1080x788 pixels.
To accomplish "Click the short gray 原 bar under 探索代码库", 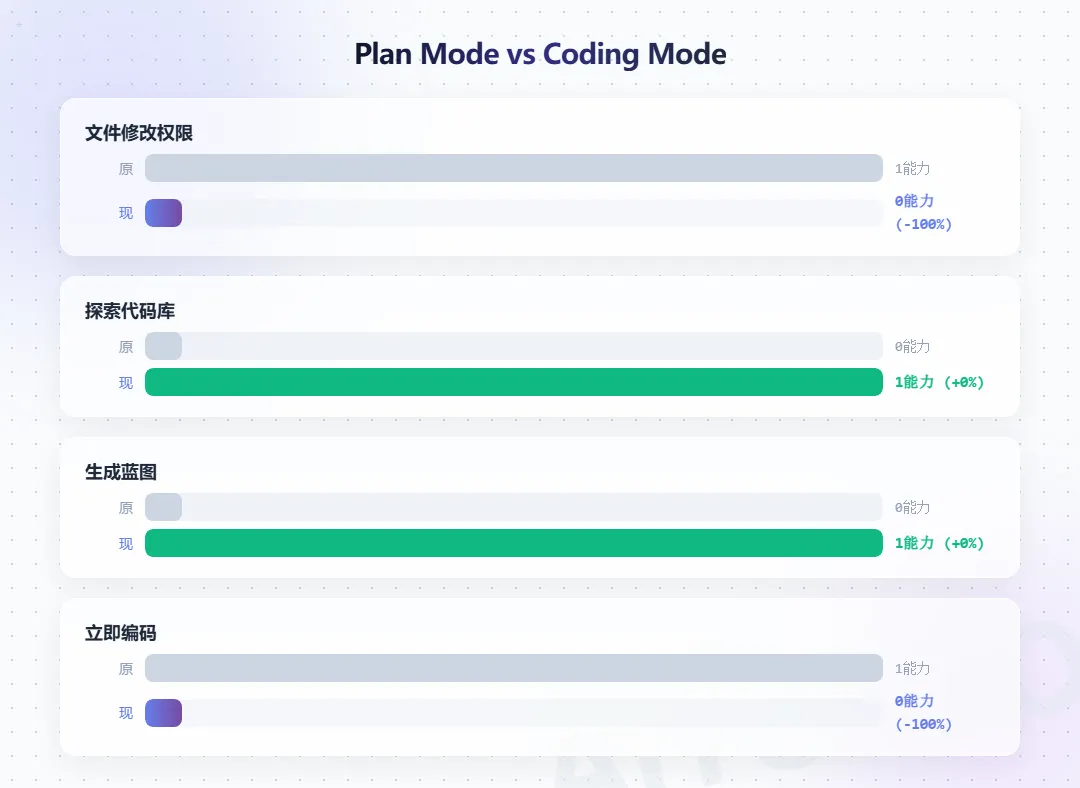I will 163,346.
